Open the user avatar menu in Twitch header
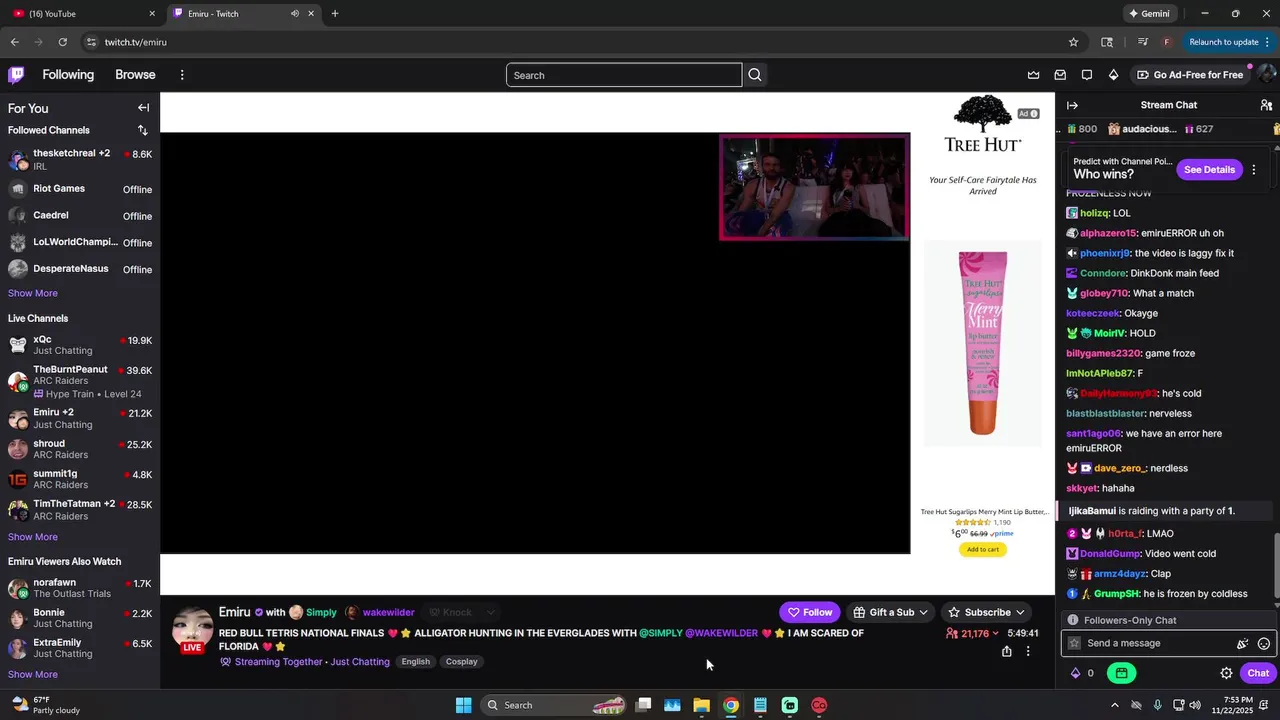This screenshot has height=720, width=1280. pyautogui.click(x=1266, y=75)
